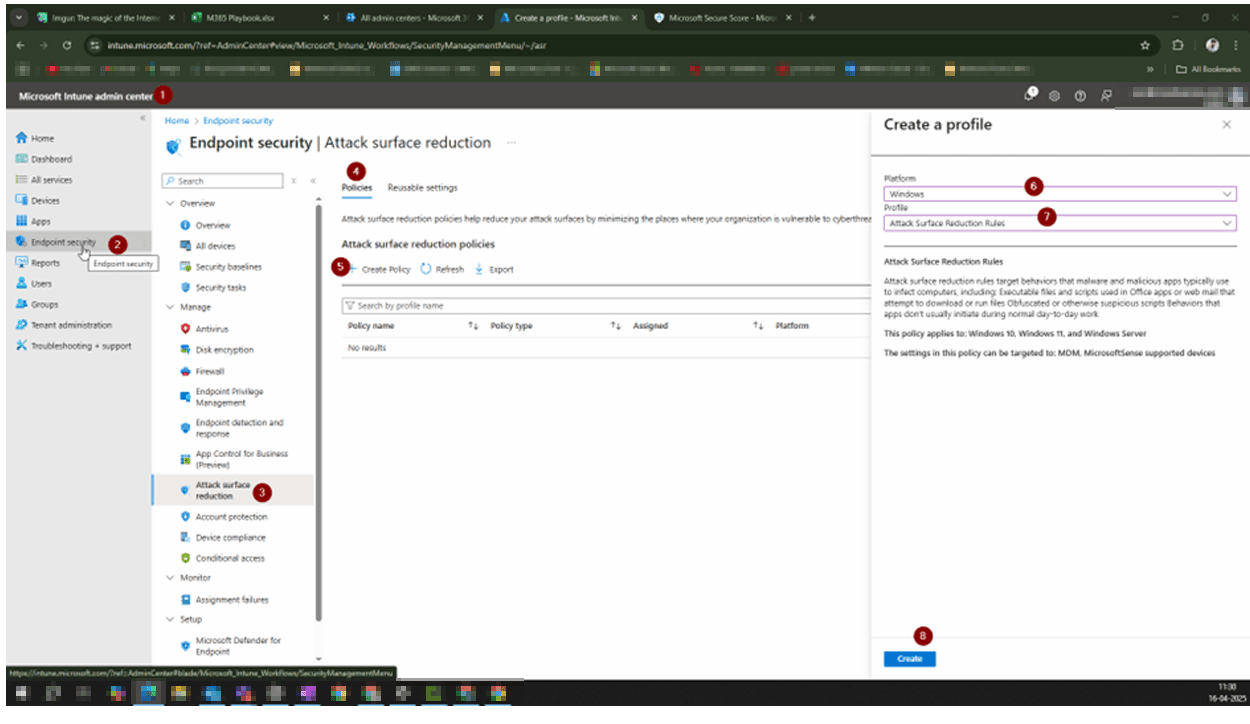The height and width of the screenshot is (724, 1250).
Task: Switch to All admin centers browser tab
Action: tap(414, 18)
